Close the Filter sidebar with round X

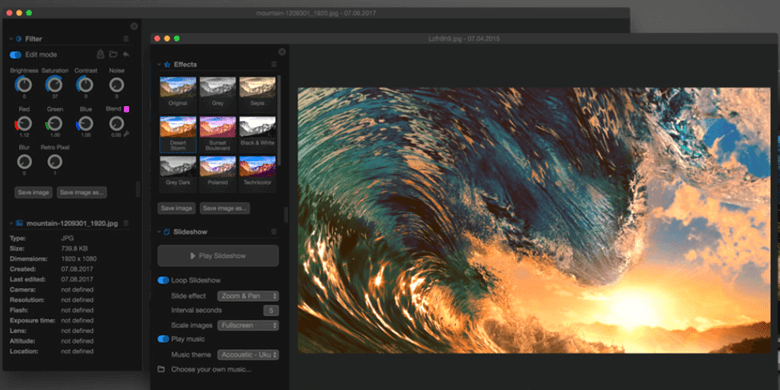(134, 26)
